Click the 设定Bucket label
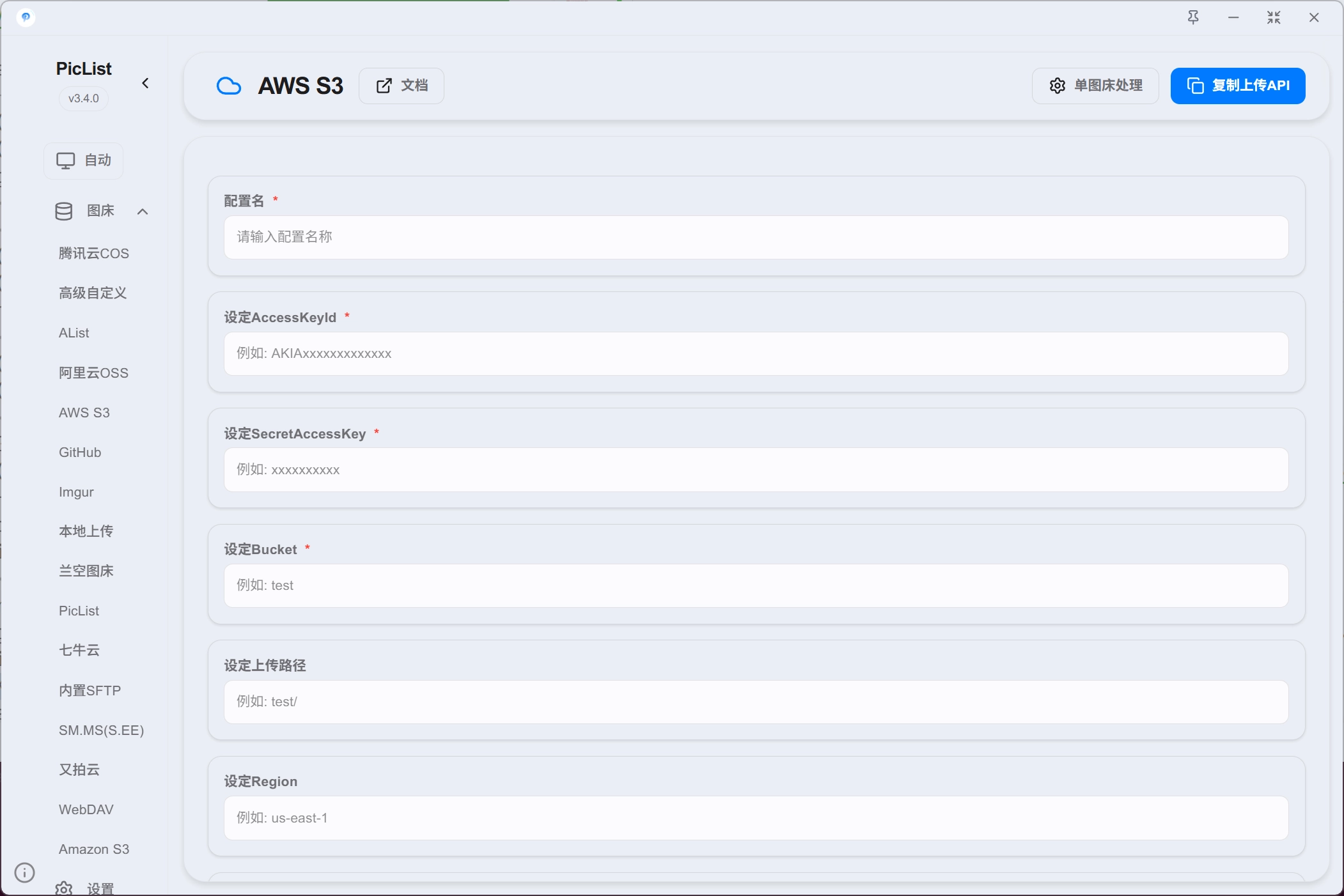1344x896 pixels. pyautogui.click(x=260, y=550)
